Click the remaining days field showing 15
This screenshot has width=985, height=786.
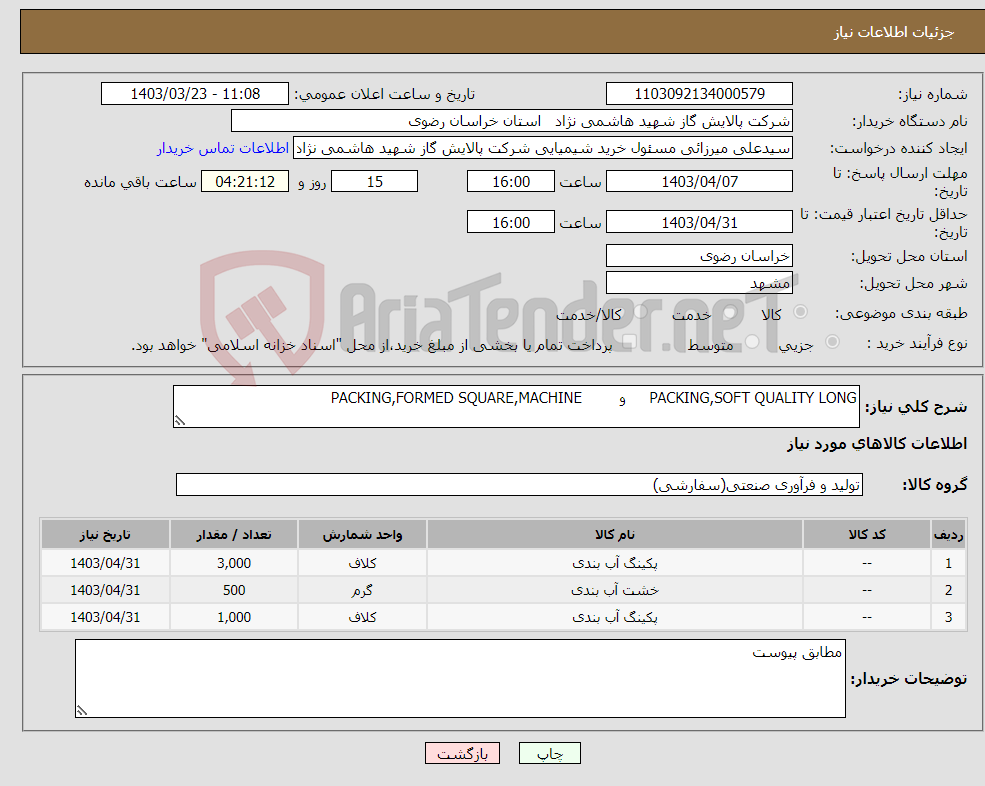374,182
